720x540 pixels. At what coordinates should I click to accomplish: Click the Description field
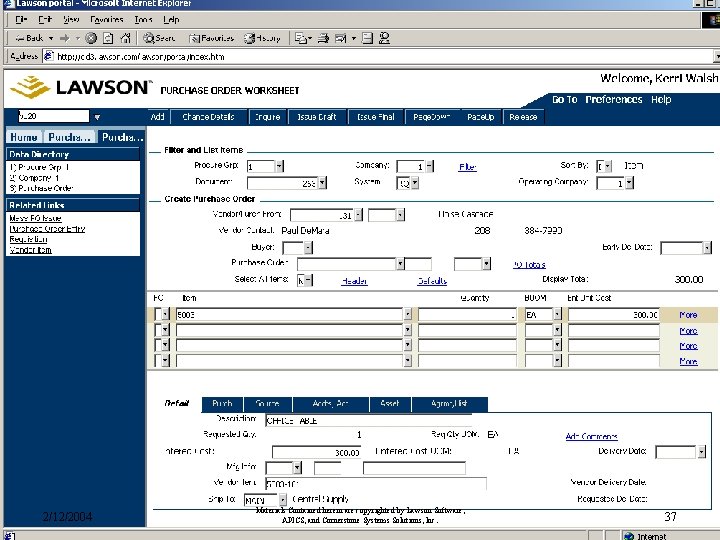(x=368, y=420)
